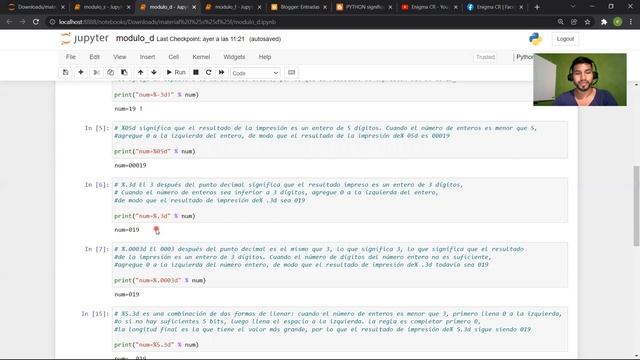Click the Logout button

[x=565, y=39]
